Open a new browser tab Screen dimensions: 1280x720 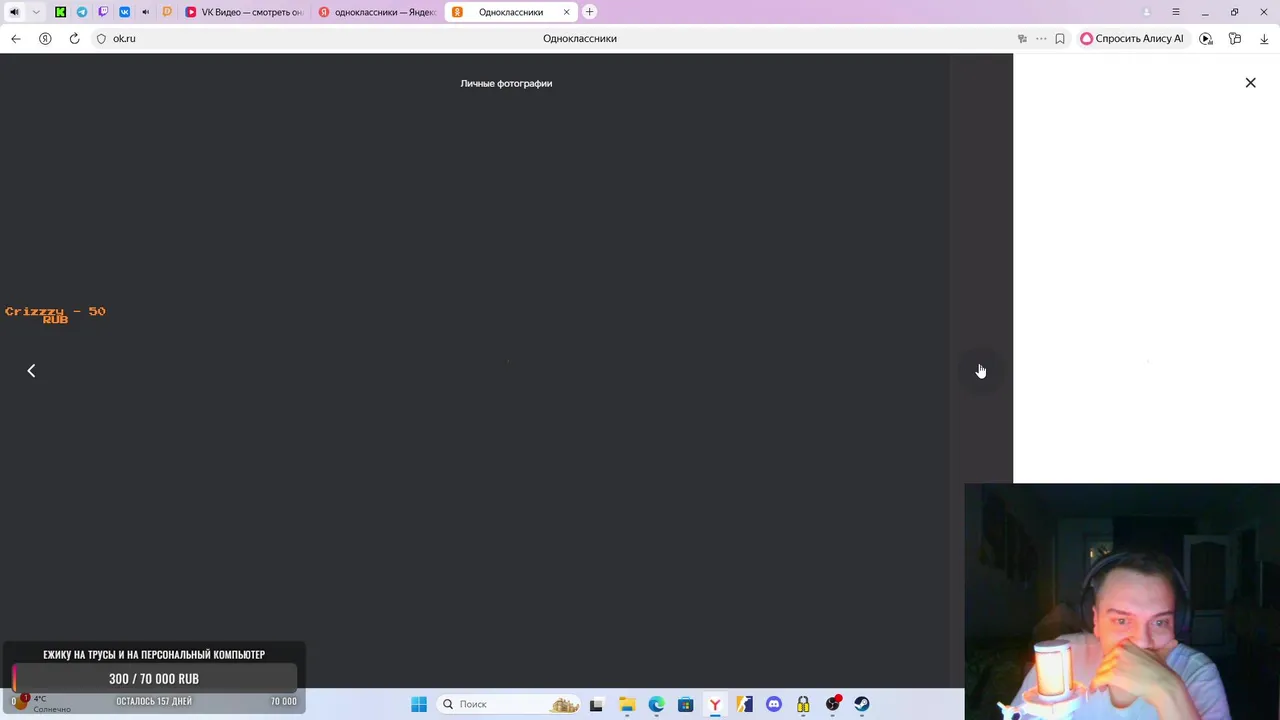click(x=590, y=12)
